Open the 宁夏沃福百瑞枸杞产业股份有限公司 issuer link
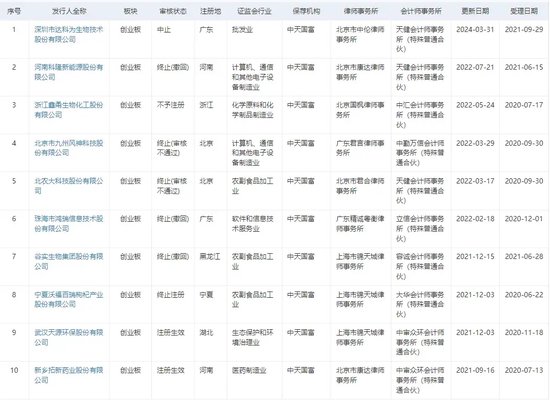 click(69, 299)
